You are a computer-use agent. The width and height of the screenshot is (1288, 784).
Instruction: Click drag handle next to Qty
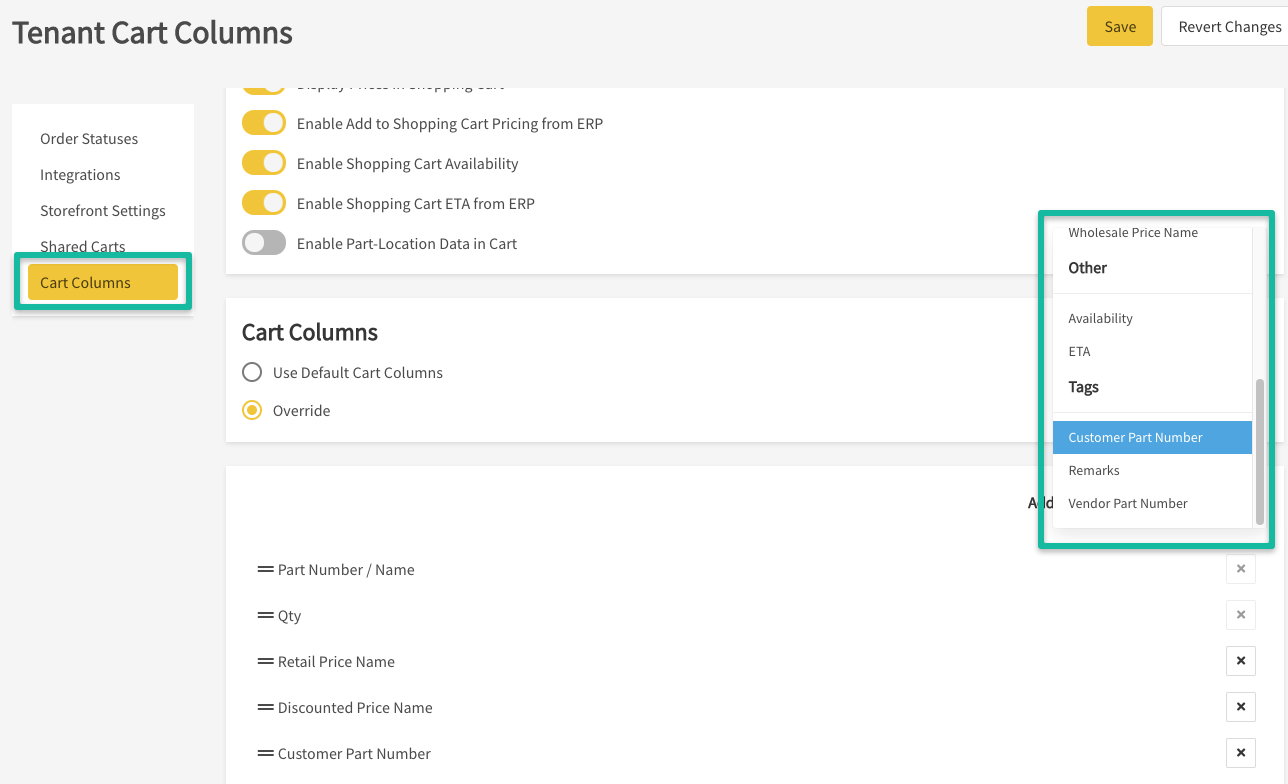pos(265,615)
